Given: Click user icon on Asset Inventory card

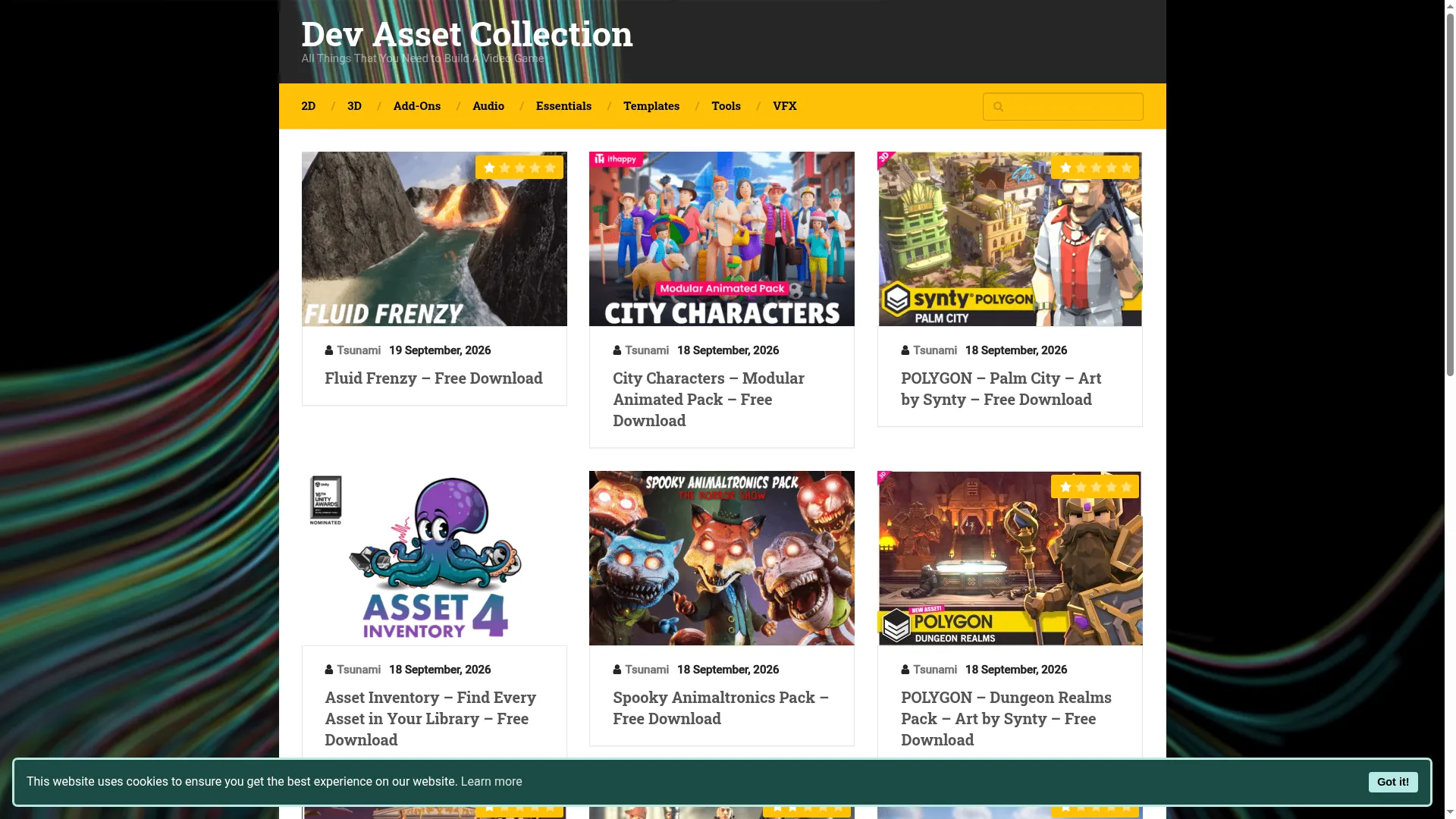Looking at the screenshot, I should (x=329, y=670).
